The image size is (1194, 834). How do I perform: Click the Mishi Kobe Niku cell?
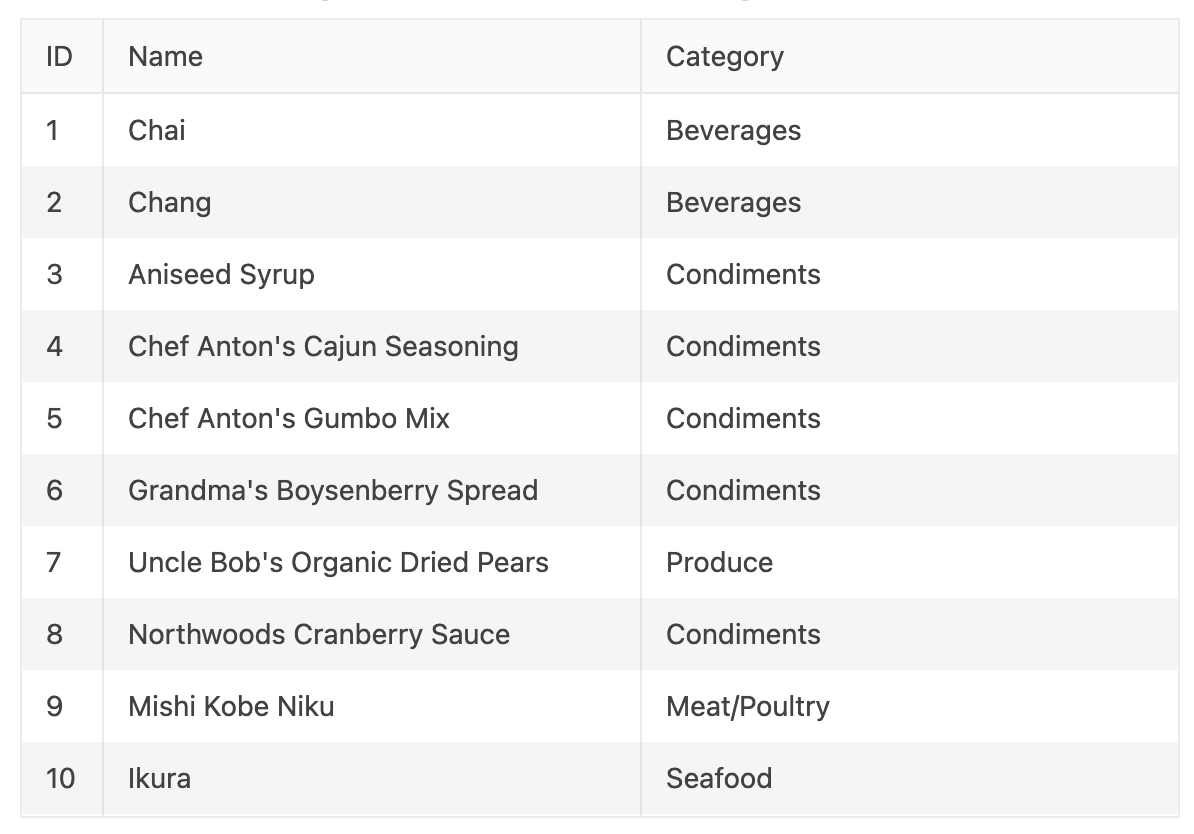tap(231, 706)
